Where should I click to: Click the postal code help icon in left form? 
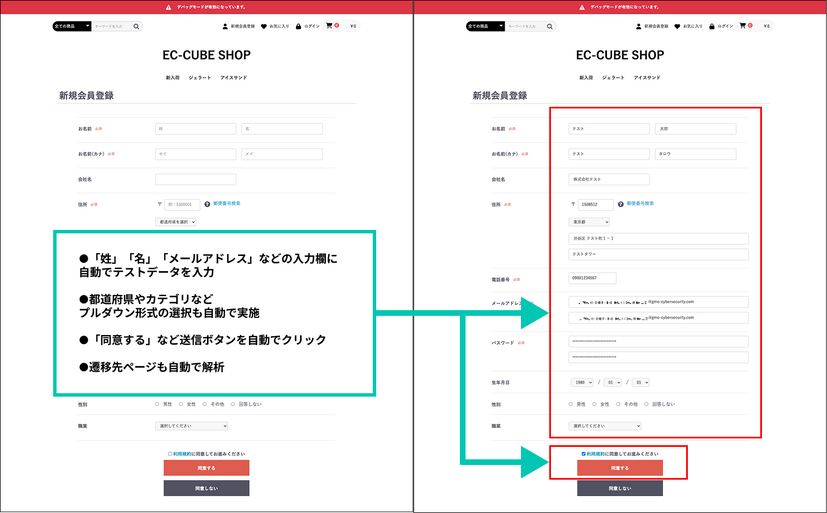(x=206, y=203)
